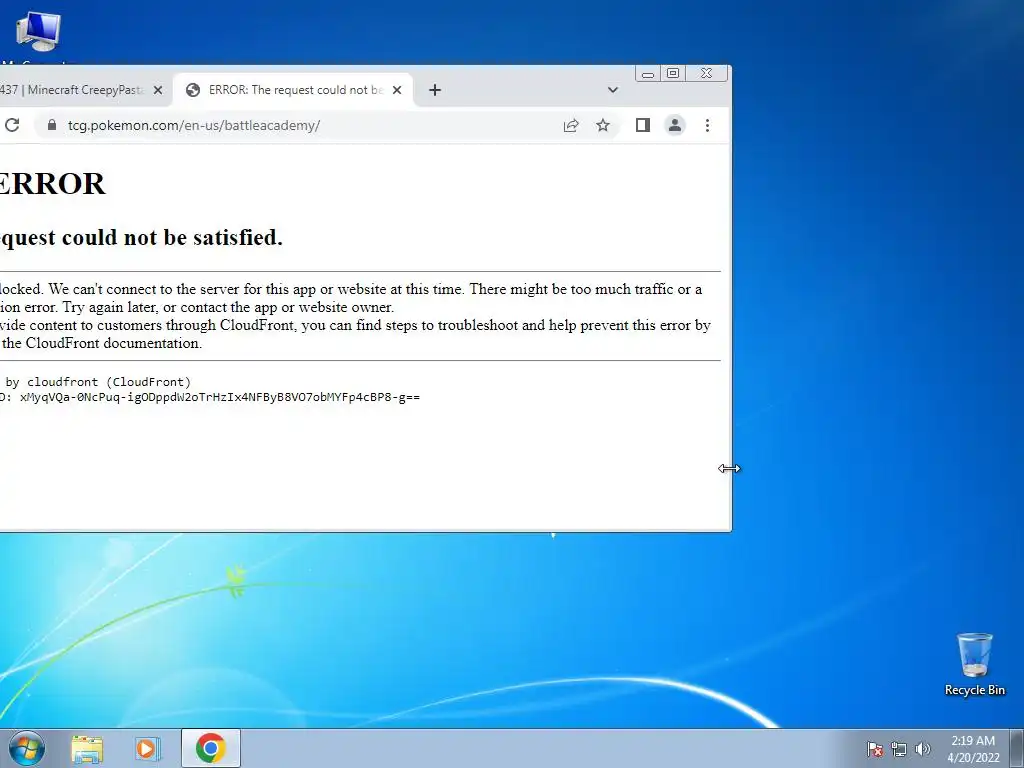Open the volume speaker tray icon

pos(922,748)
